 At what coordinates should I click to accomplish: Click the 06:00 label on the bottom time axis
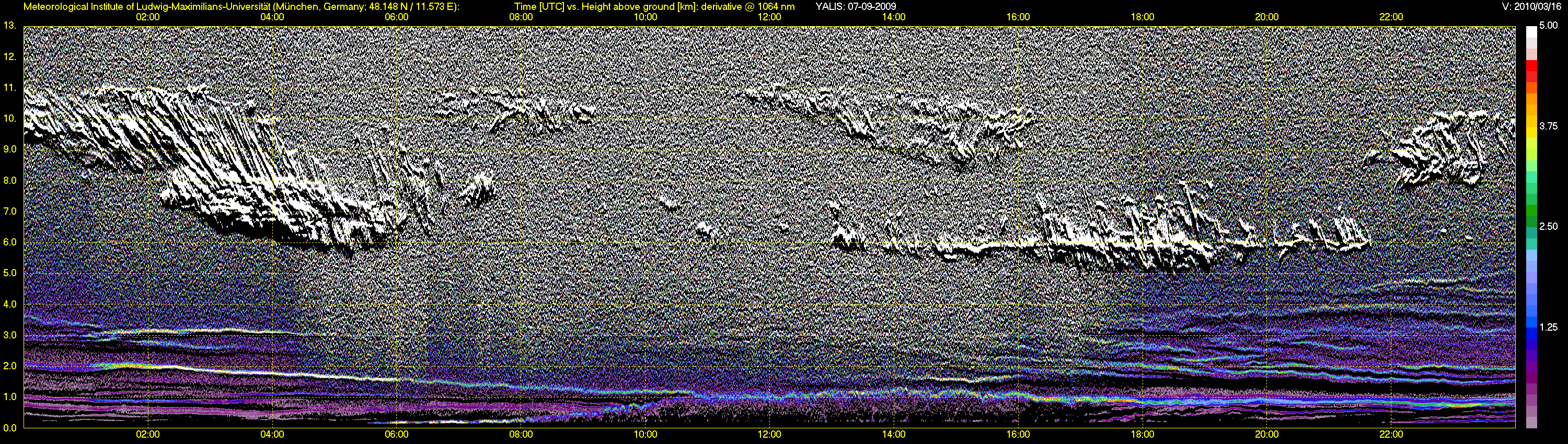(397, 435)
